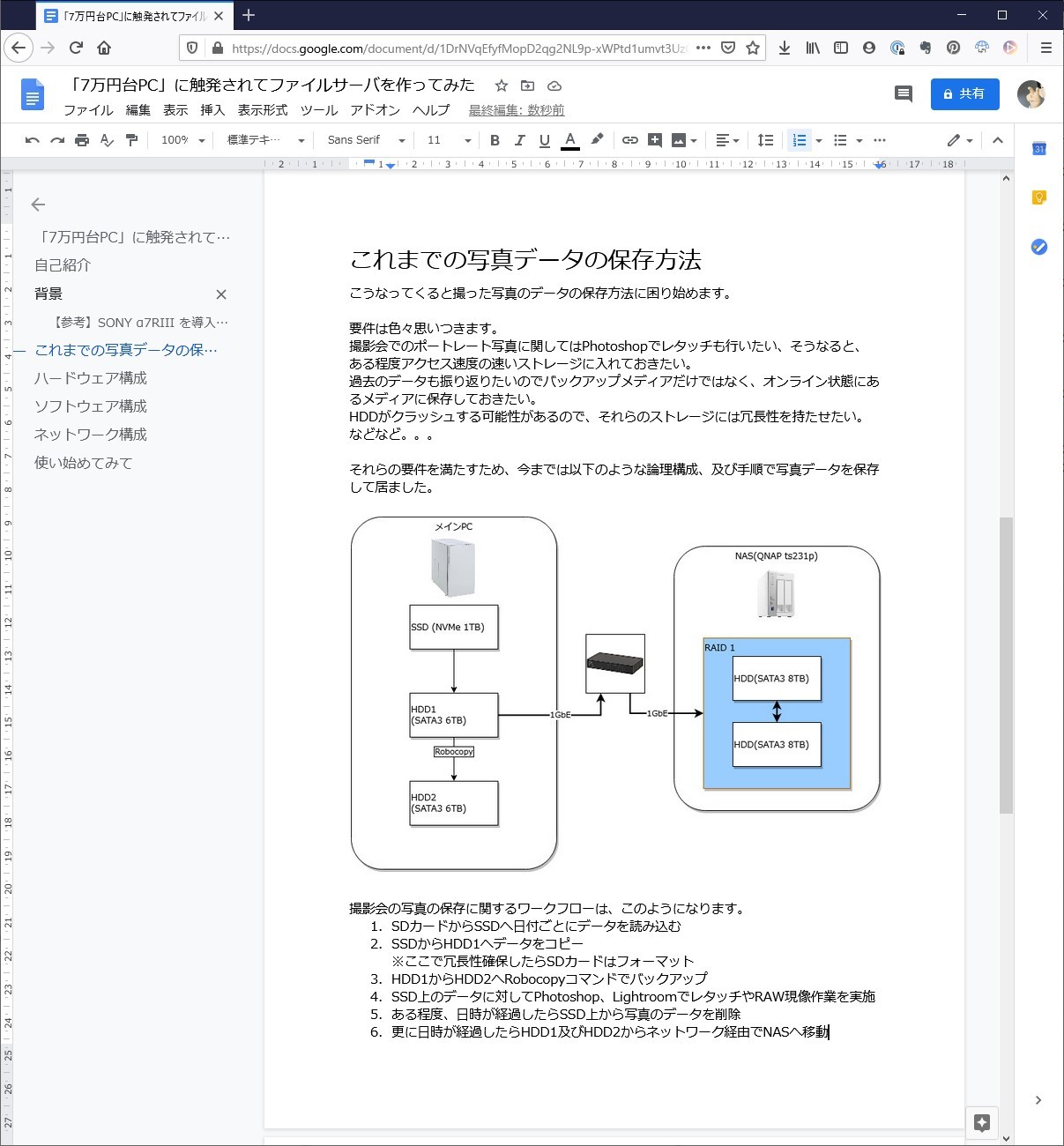This screenshot has width=1064, height=1146.
Task: Click the blue 共有 share button
Action: [x=965, y=93]
